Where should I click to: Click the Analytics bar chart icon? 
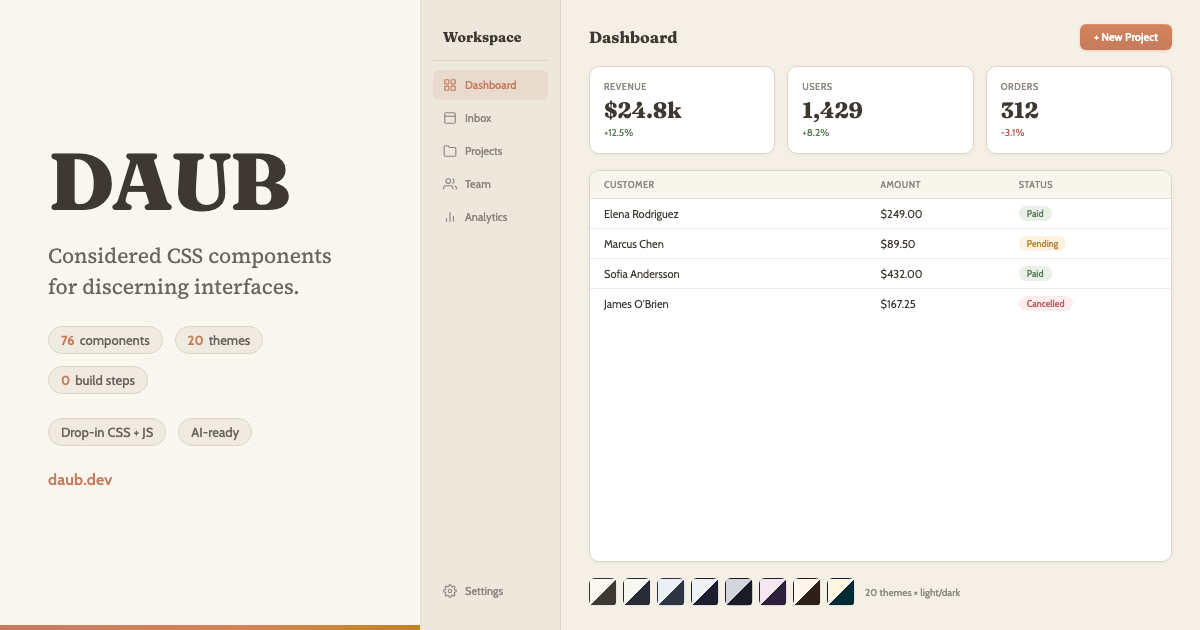450,217
